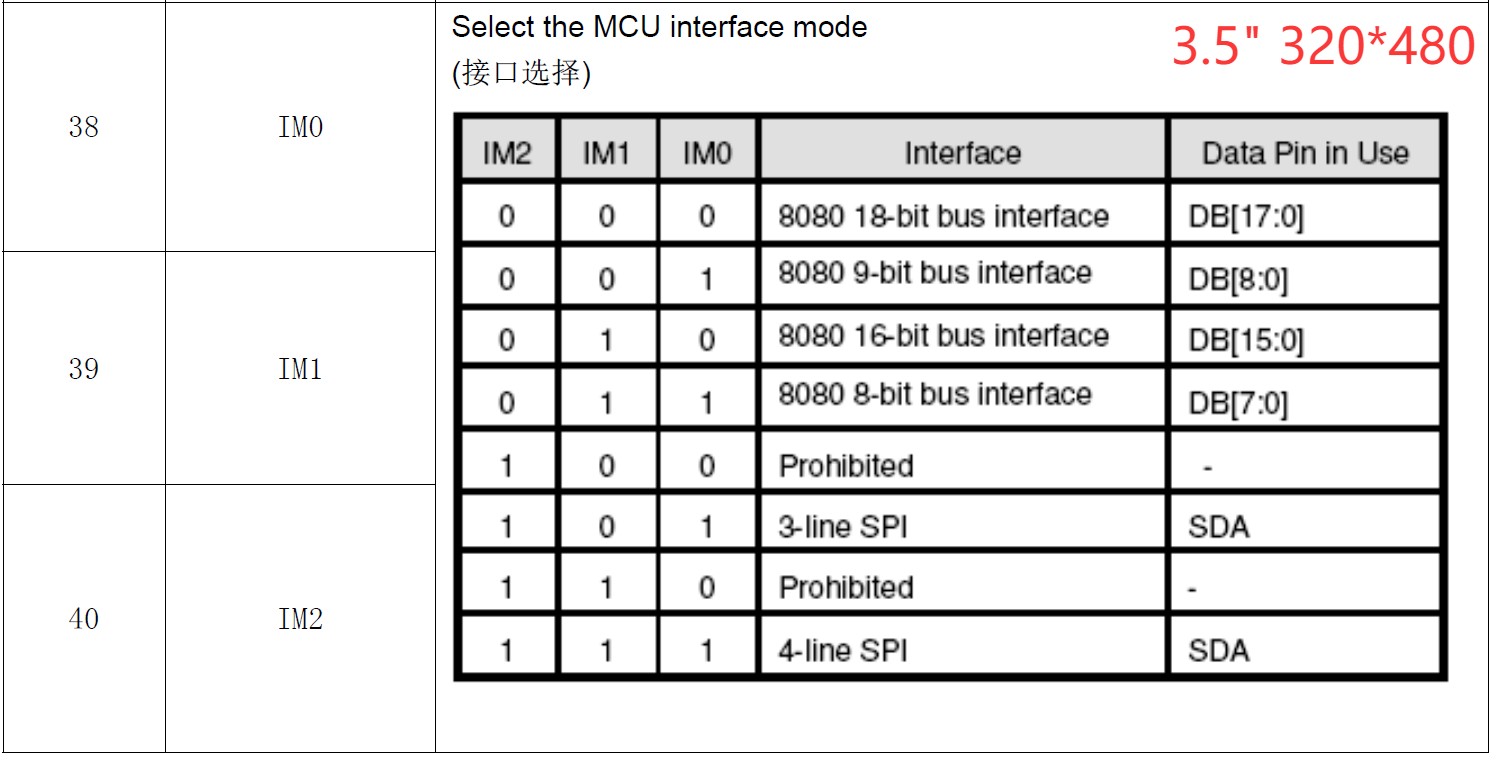The image size is (1499, 762).
Task: Click the "Data Pin in Use" column header
Action: 1304,153
